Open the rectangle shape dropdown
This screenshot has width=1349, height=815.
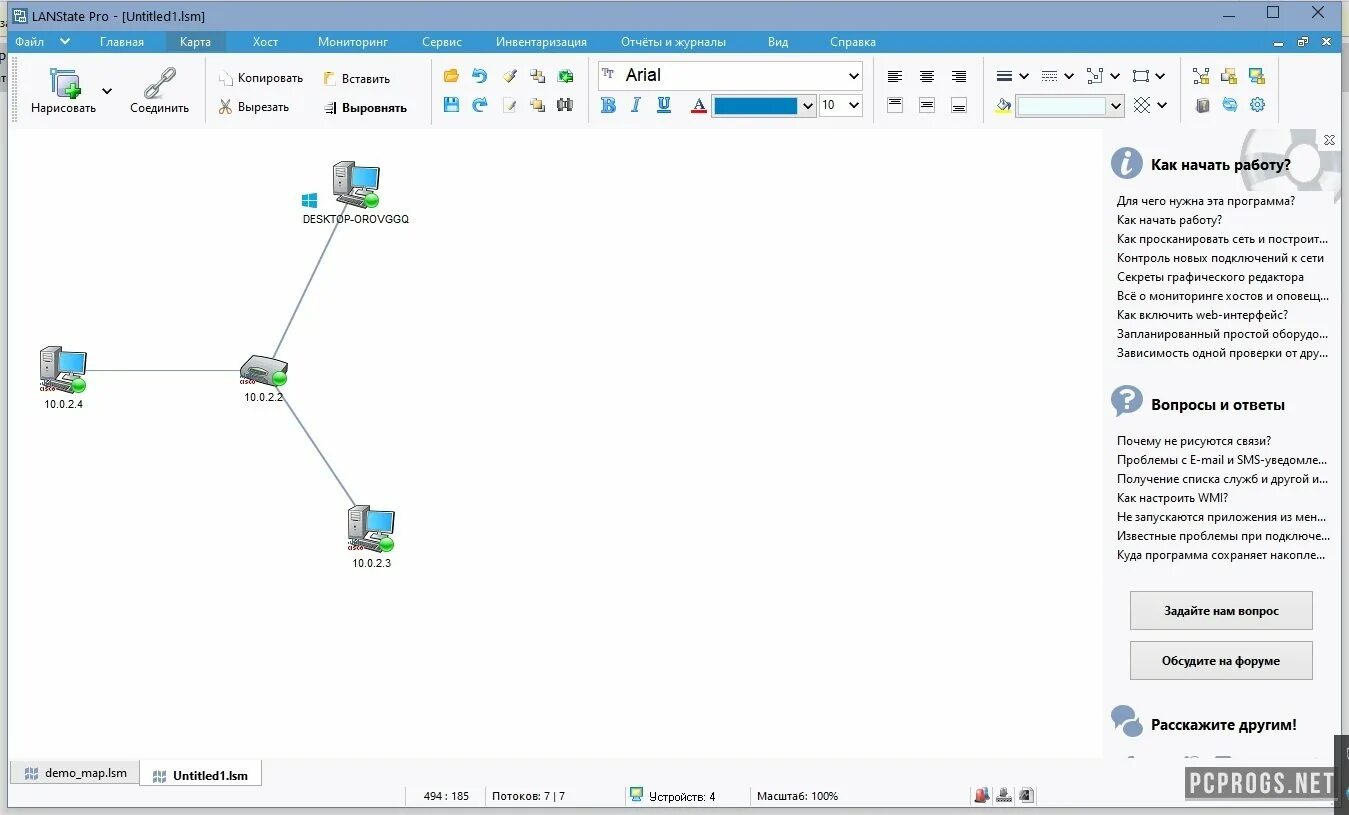[x=1160, y=76]
